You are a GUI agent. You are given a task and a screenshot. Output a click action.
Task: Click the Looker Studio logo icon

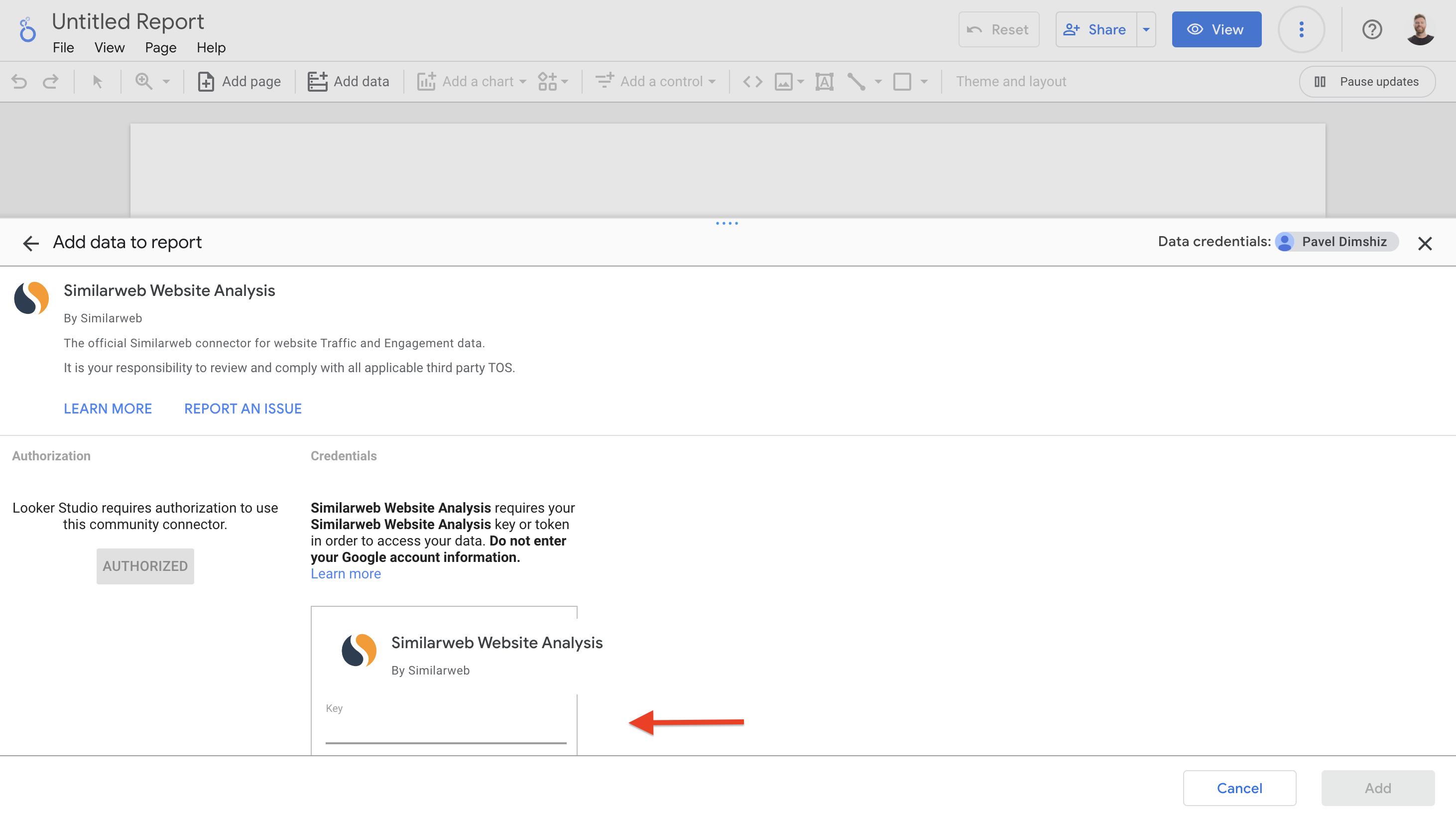27,30
